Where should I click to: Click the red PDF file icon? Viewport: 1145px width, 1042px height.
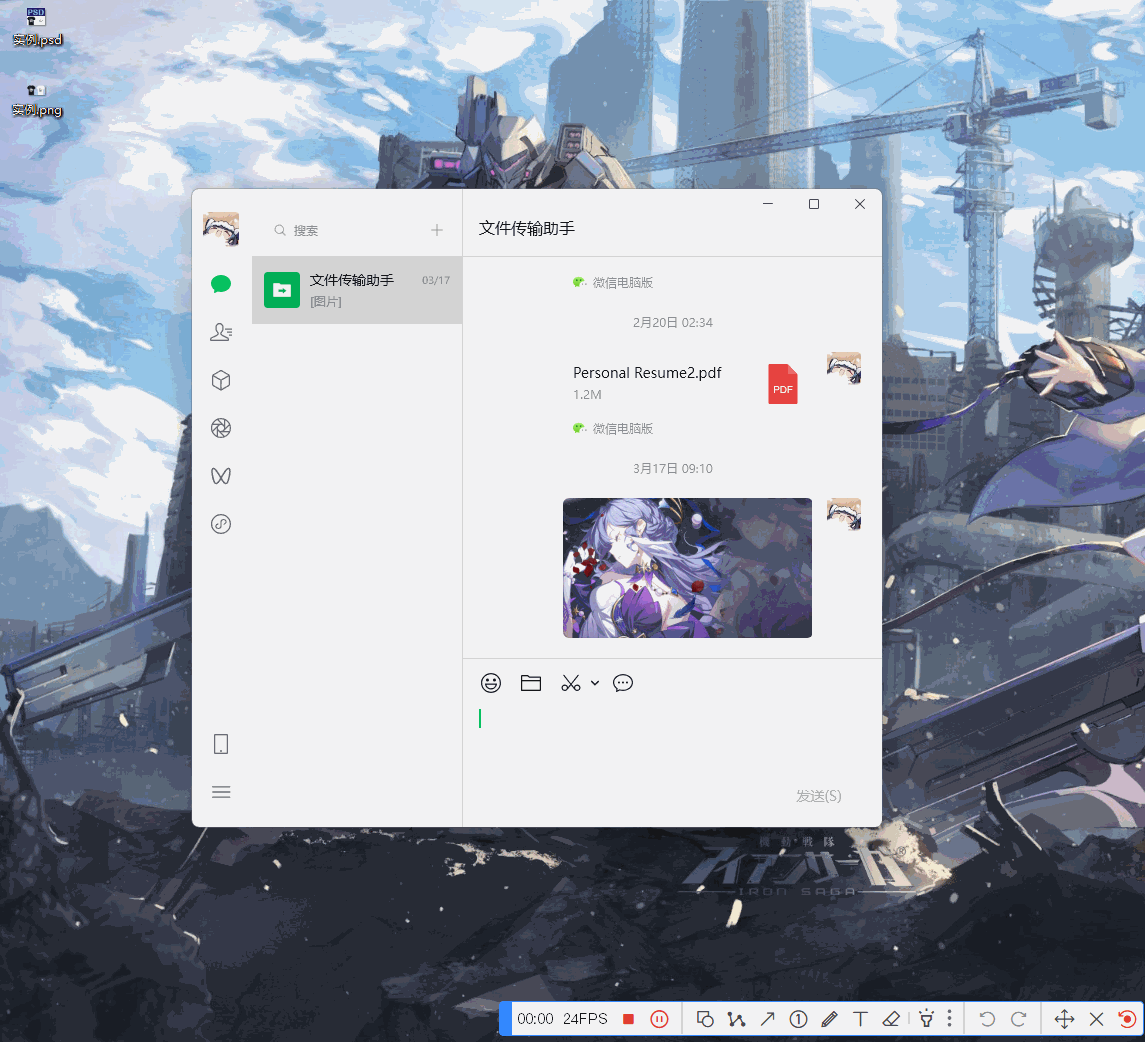point(783,384)
